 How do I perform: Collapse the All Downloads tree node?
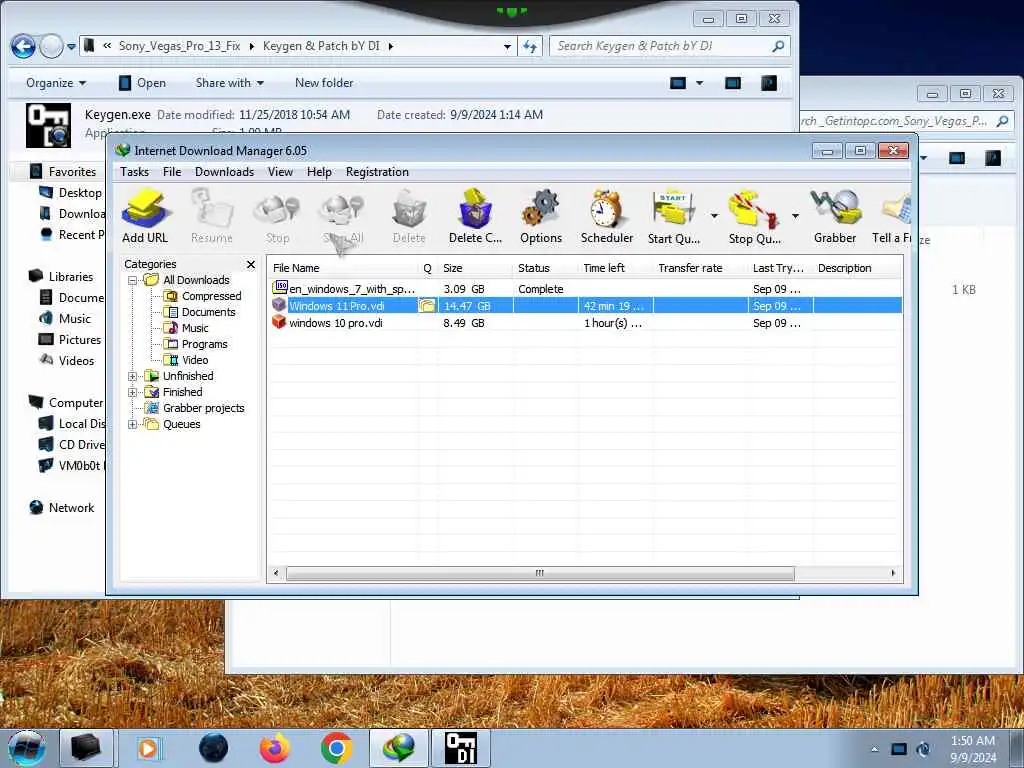pos(133,280)
